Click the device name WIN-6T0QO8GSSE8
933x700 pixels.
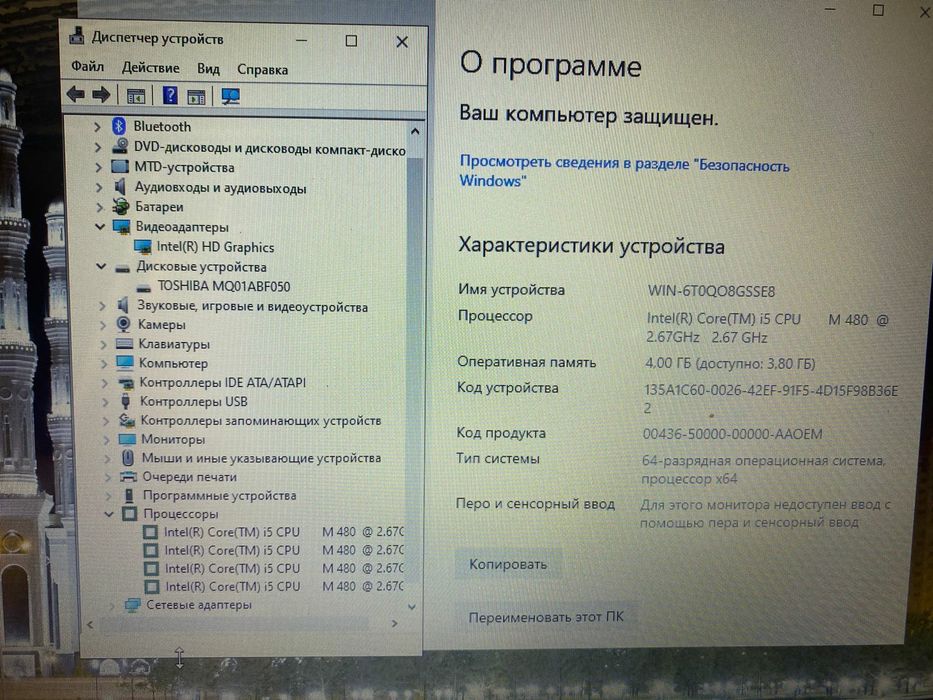coord(711,291)
